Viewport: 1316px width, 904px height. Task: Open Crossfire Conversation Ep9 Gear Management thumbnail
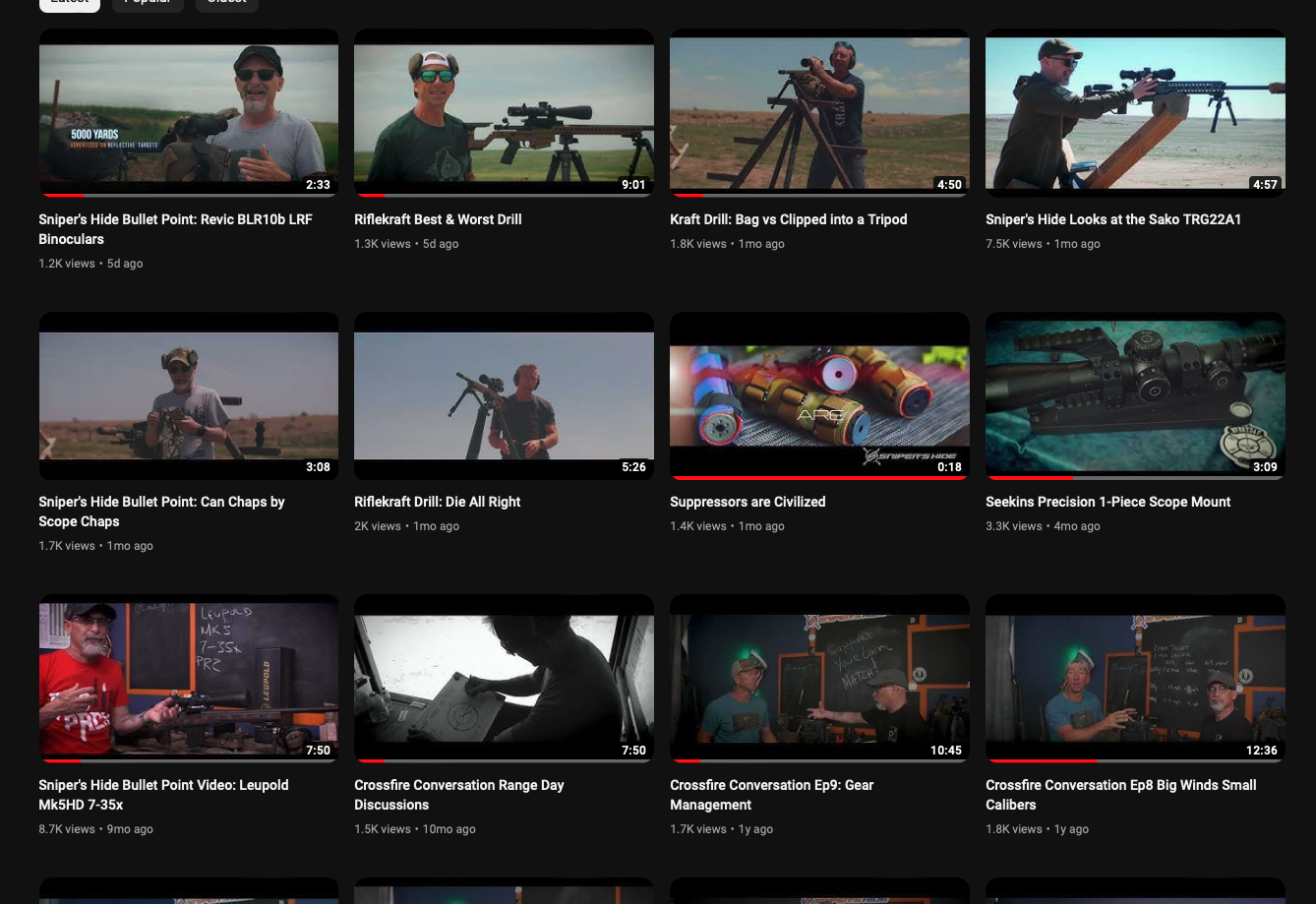coord(819,679)
